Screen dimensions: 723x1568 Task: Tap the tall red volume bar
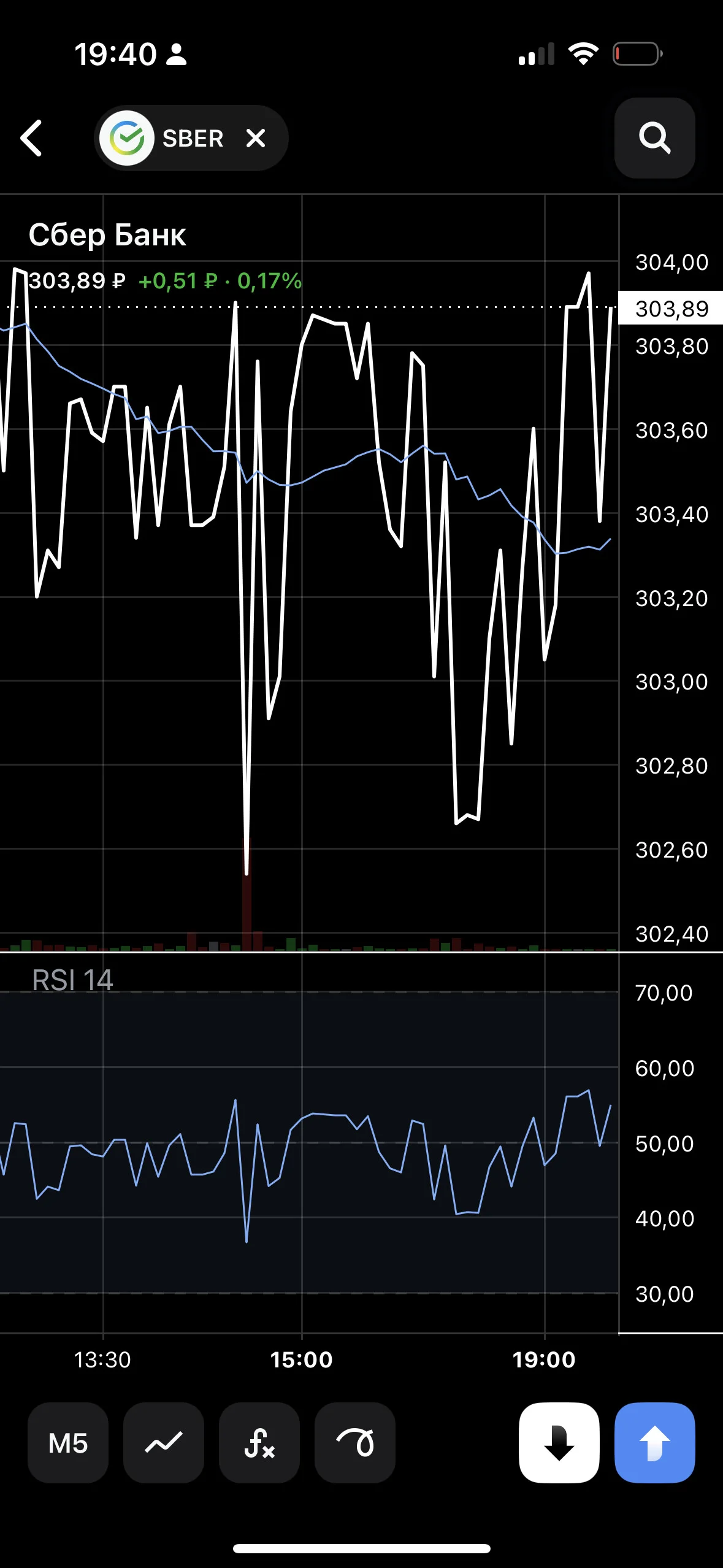coord(247,896)
